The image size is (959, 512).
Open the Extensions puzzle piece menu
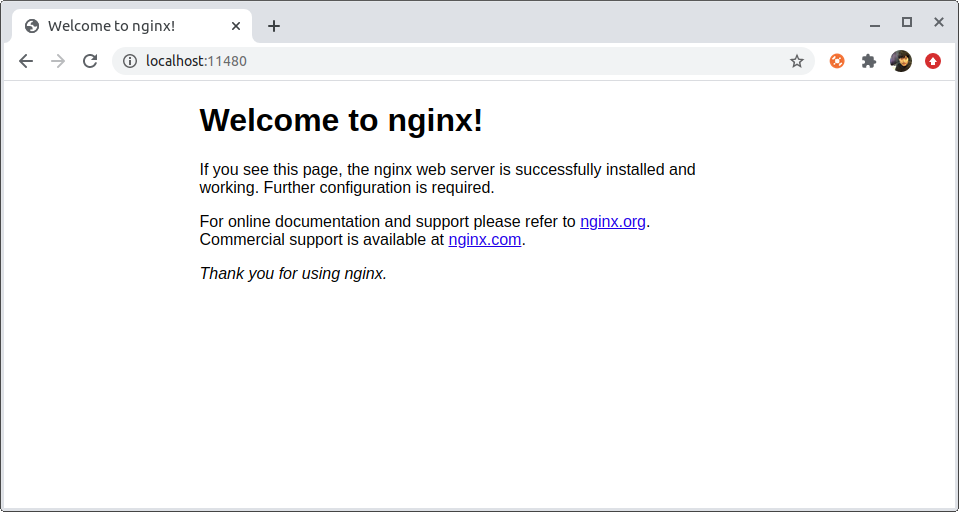[x=868, y=61]
